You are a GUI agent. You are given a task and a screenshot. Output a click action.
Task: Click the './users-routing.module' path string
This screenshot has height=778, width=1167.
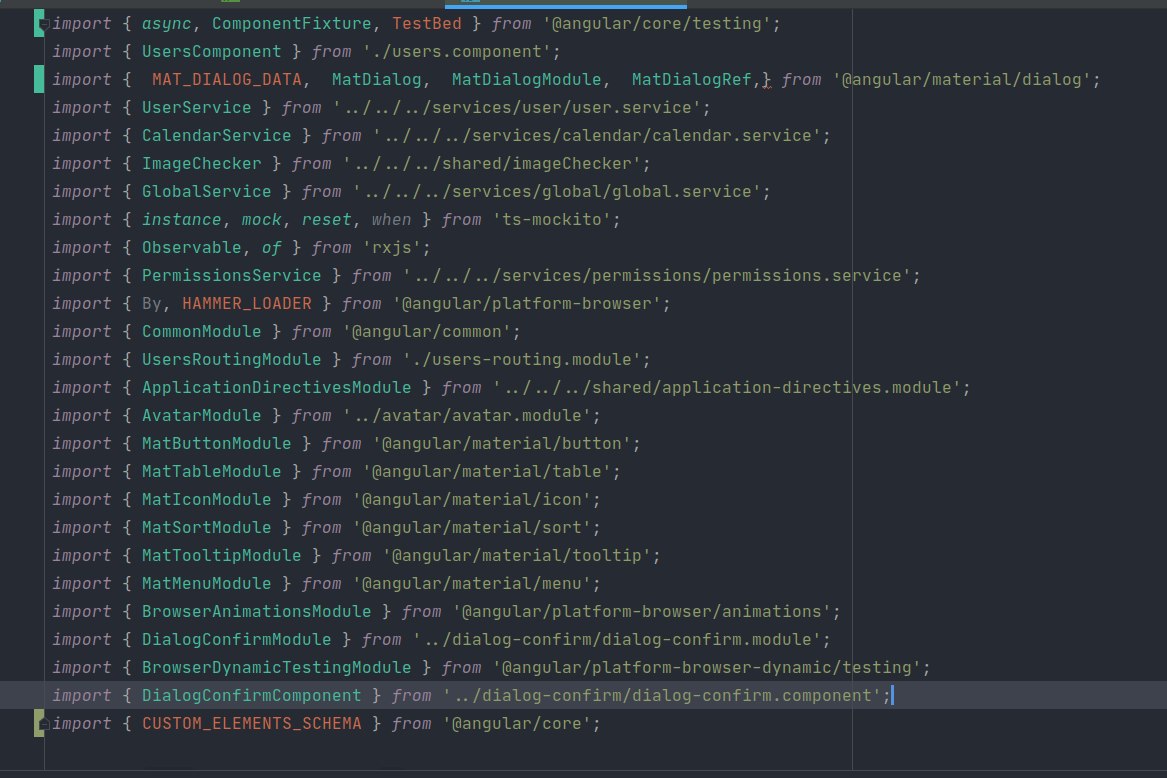[x=522, y=360]
